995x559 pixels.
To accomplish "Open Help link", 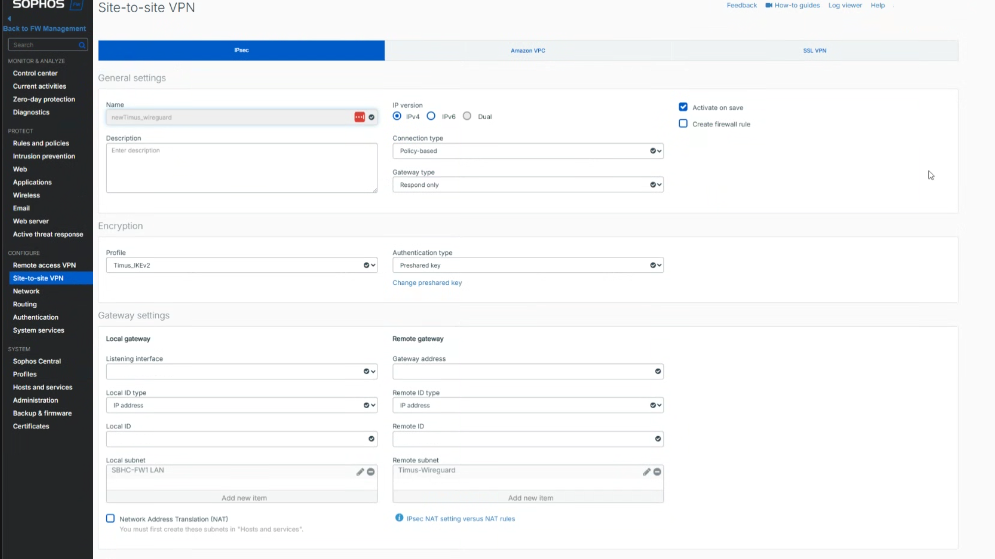I will (x=878, y=5).
